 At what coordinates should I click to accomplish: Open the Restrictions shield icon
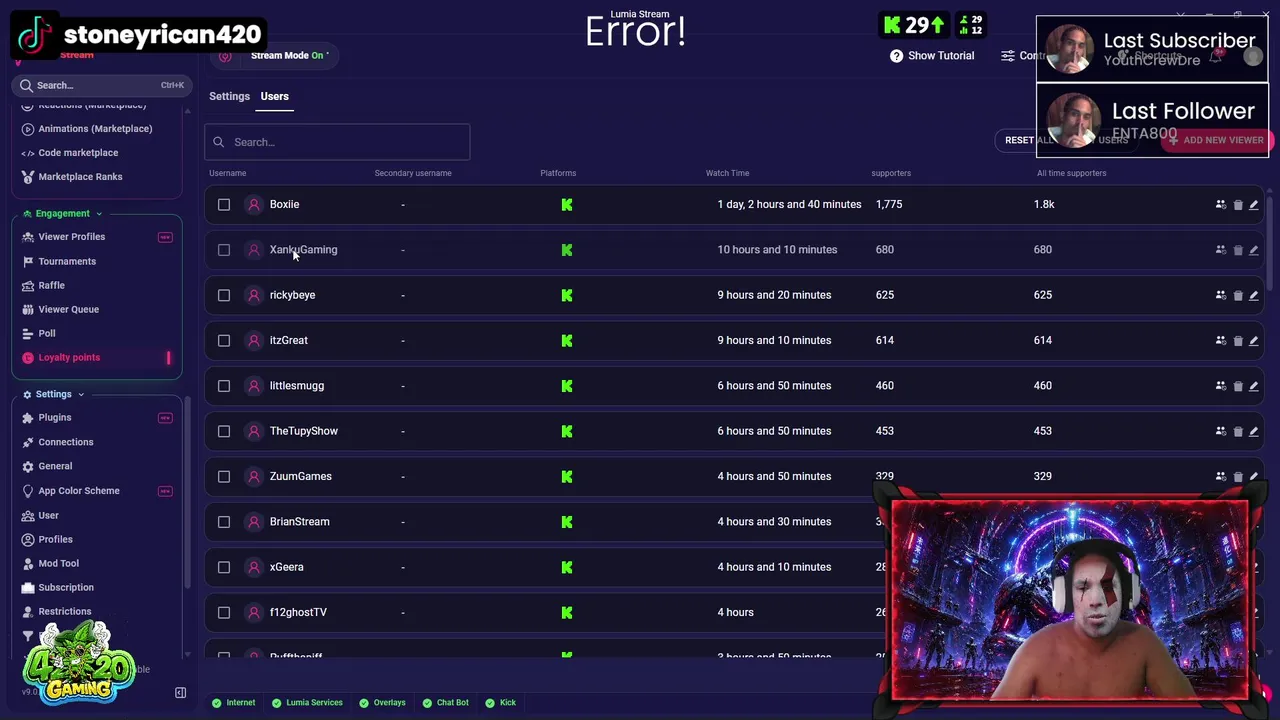[x=28, y=611]
